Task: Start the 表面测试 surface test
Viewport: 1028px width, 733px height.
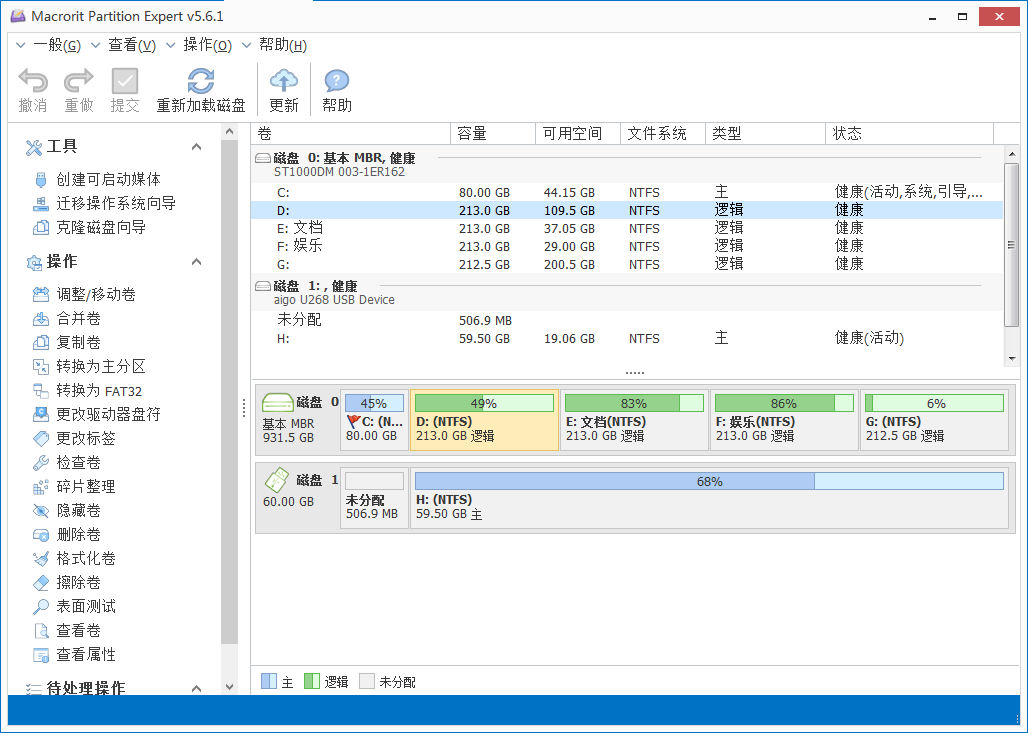Action: click(84, 606)
